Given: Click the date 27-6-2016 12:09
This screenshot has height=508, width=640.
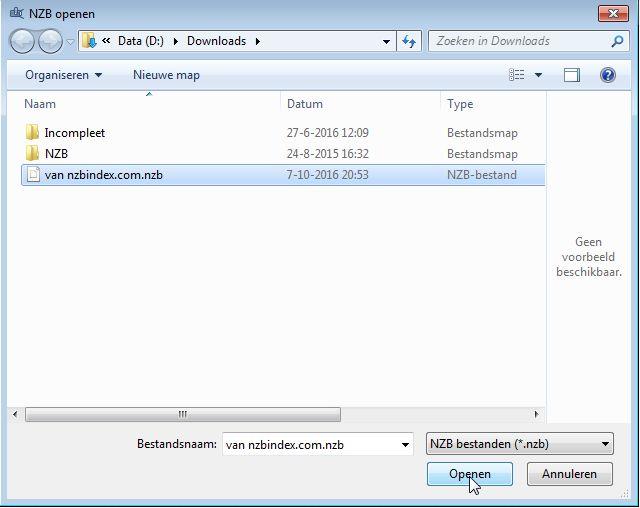Looking at the screenshot, I should pos(327,133).
